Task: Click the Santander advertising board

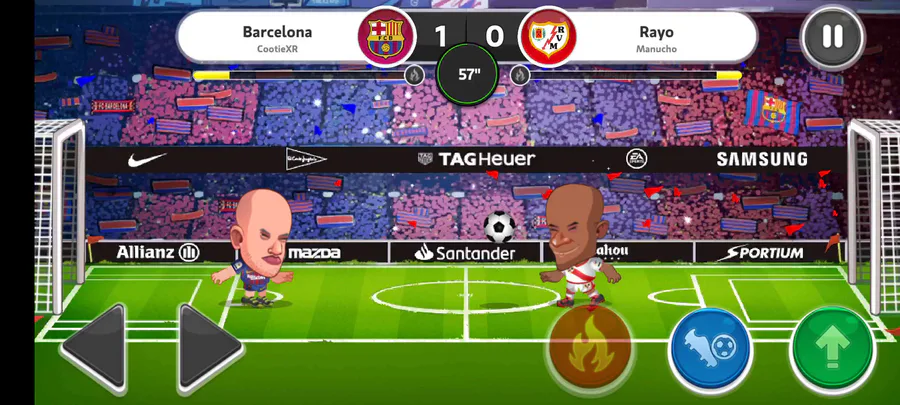Action: [465, 252]
